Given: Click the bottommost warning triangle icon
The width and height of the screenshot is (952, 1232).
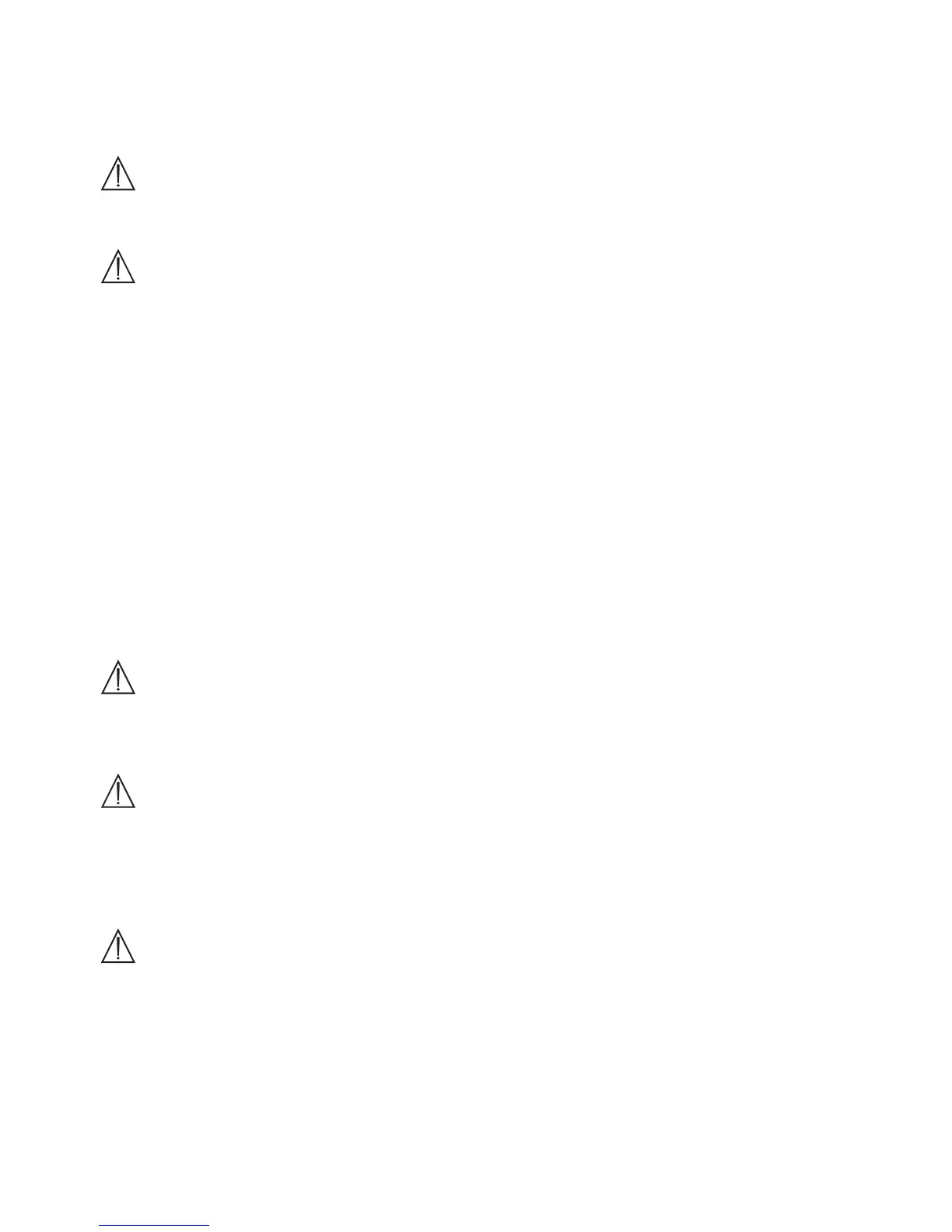Looking at the screenshot, I should point(118,946).
